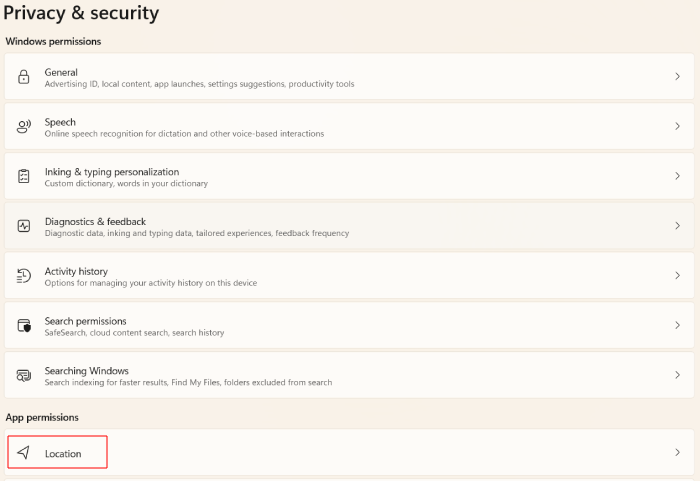Click the Diagnostics & feedback chevron
Image resolution: width=700 pixels, height=481 pixels.
coord(677,226)
